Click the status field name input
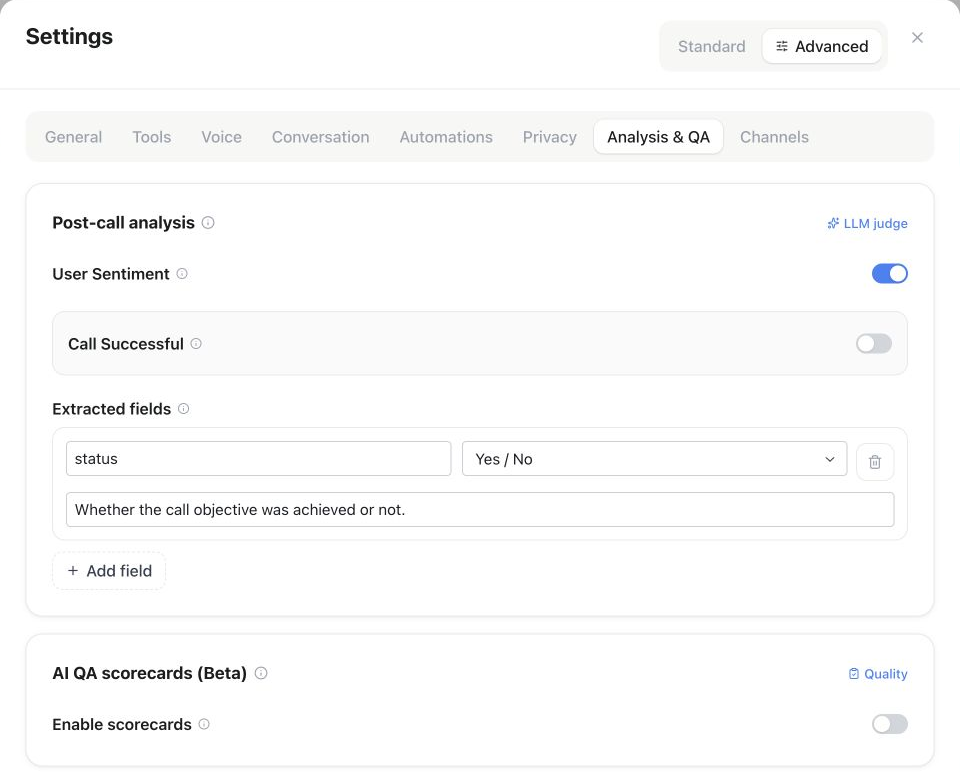The image size is (960, 772). pyautogui.click(x=258, y=459)
